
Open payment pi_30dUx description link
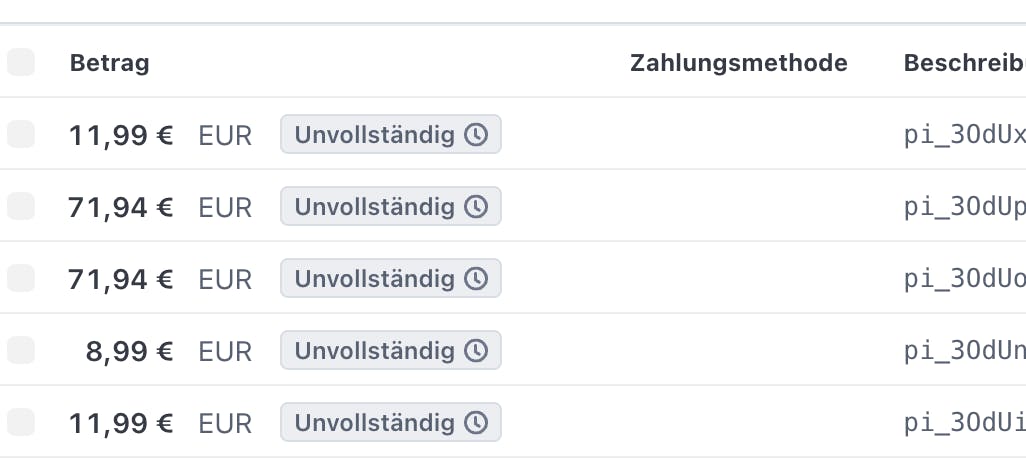coord(964,135)
